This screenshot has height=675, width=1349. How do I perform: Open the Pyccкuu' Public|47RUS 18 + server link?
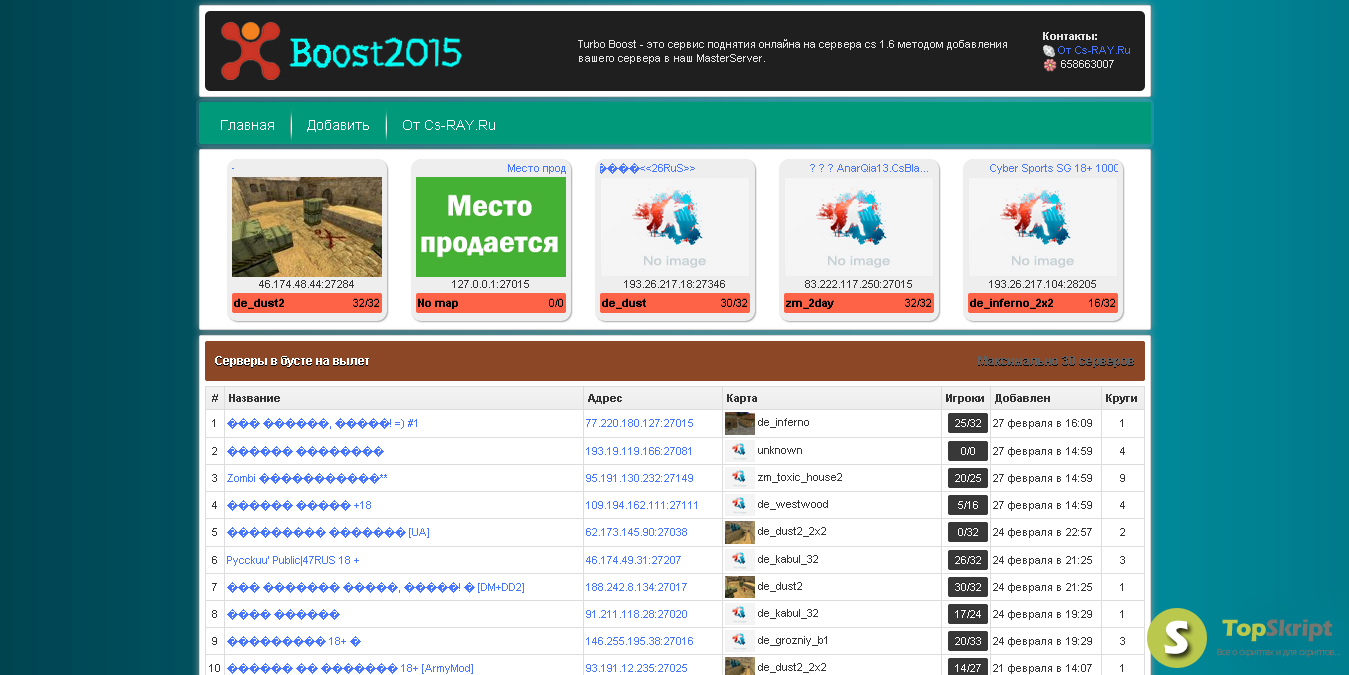coord(293,560)
